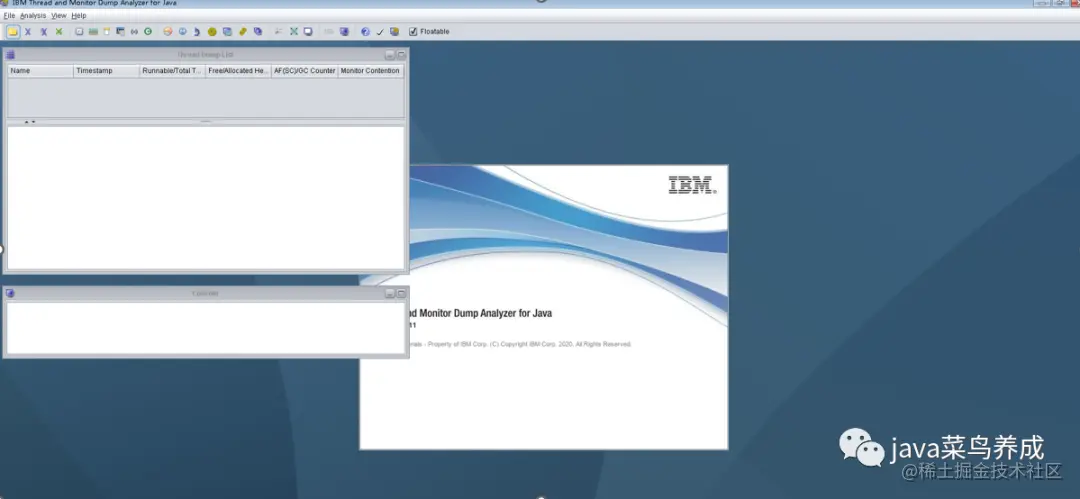Click the green table toolbar icon
1080x499 pixels.
93,32
